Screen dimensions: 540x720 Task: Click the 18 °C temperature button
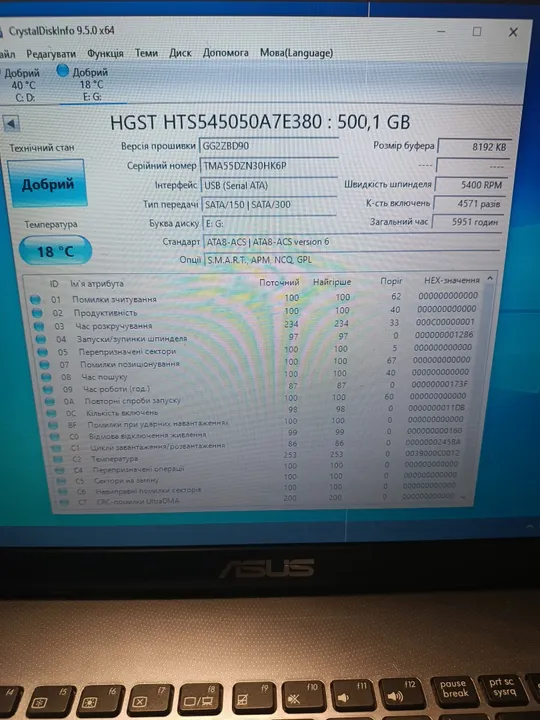[56, 251]
